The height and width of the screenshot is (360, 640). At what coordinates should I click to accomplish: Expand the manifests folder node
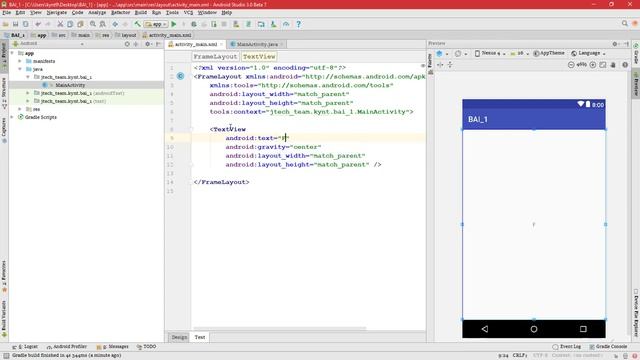coord(20,61)
